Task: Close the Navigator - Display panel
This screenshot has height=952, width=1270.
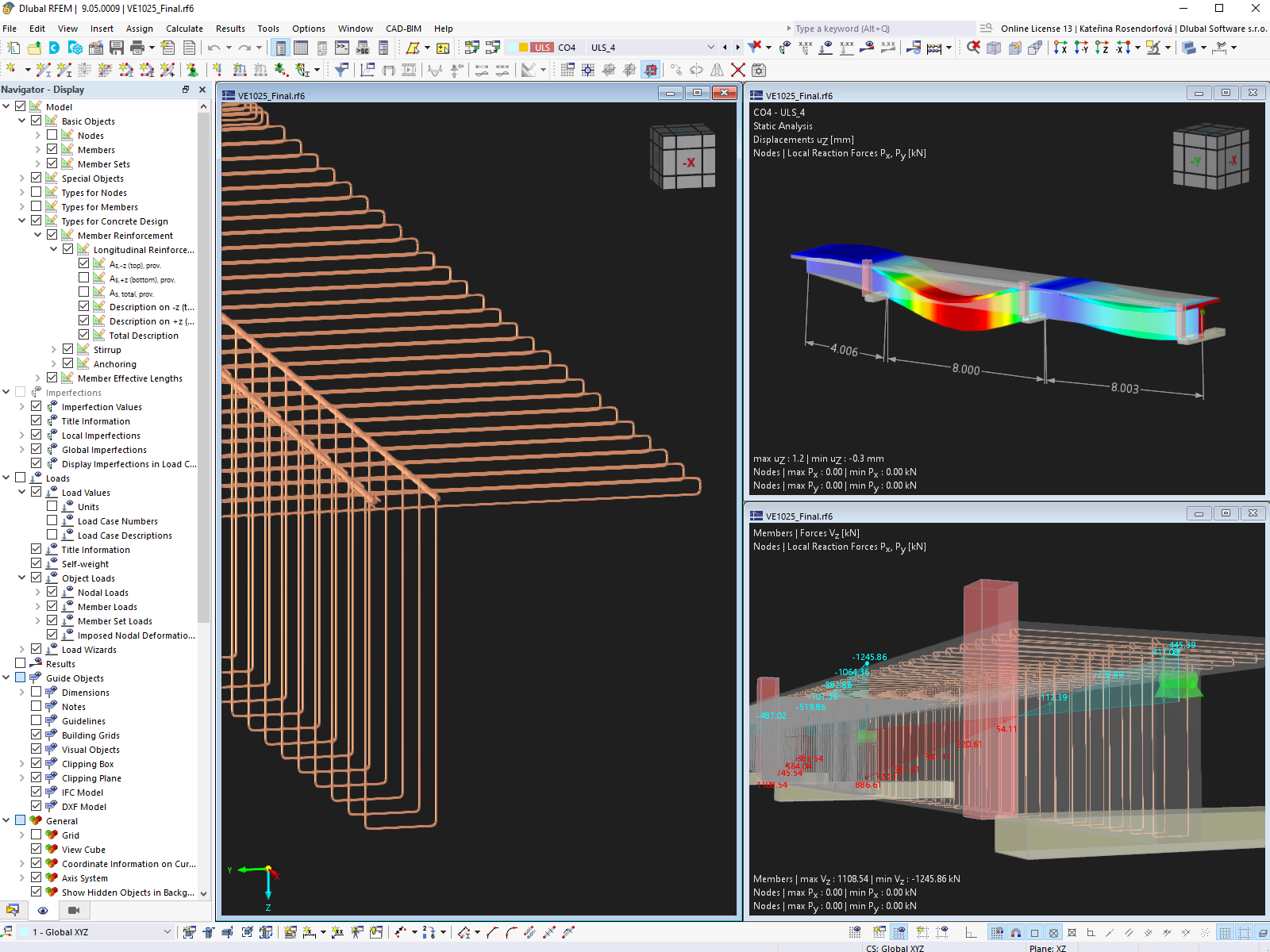Action: 203,90
